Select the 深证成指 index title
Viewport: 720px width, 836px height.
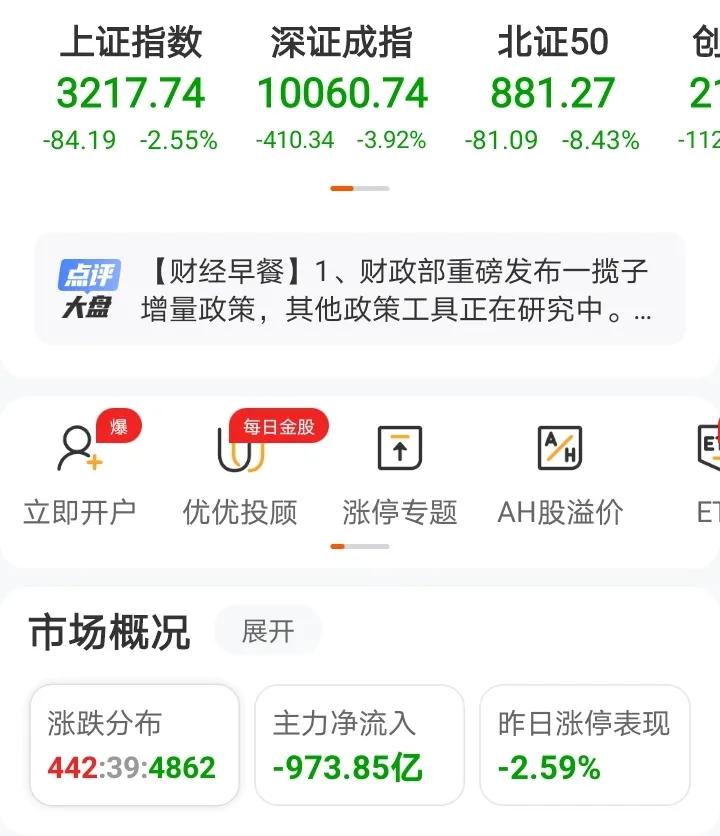pyautogui.click(x=342, y=42)
